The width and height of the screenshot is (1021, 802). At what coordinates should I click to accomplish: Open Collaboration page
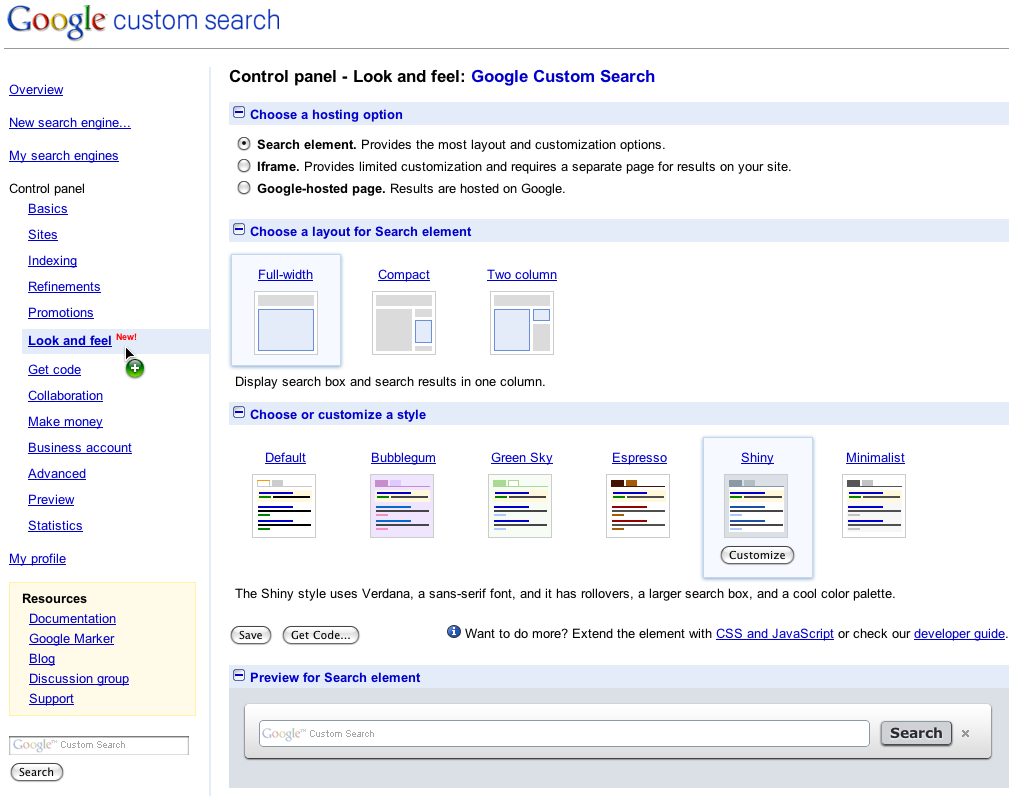point(65,396)
